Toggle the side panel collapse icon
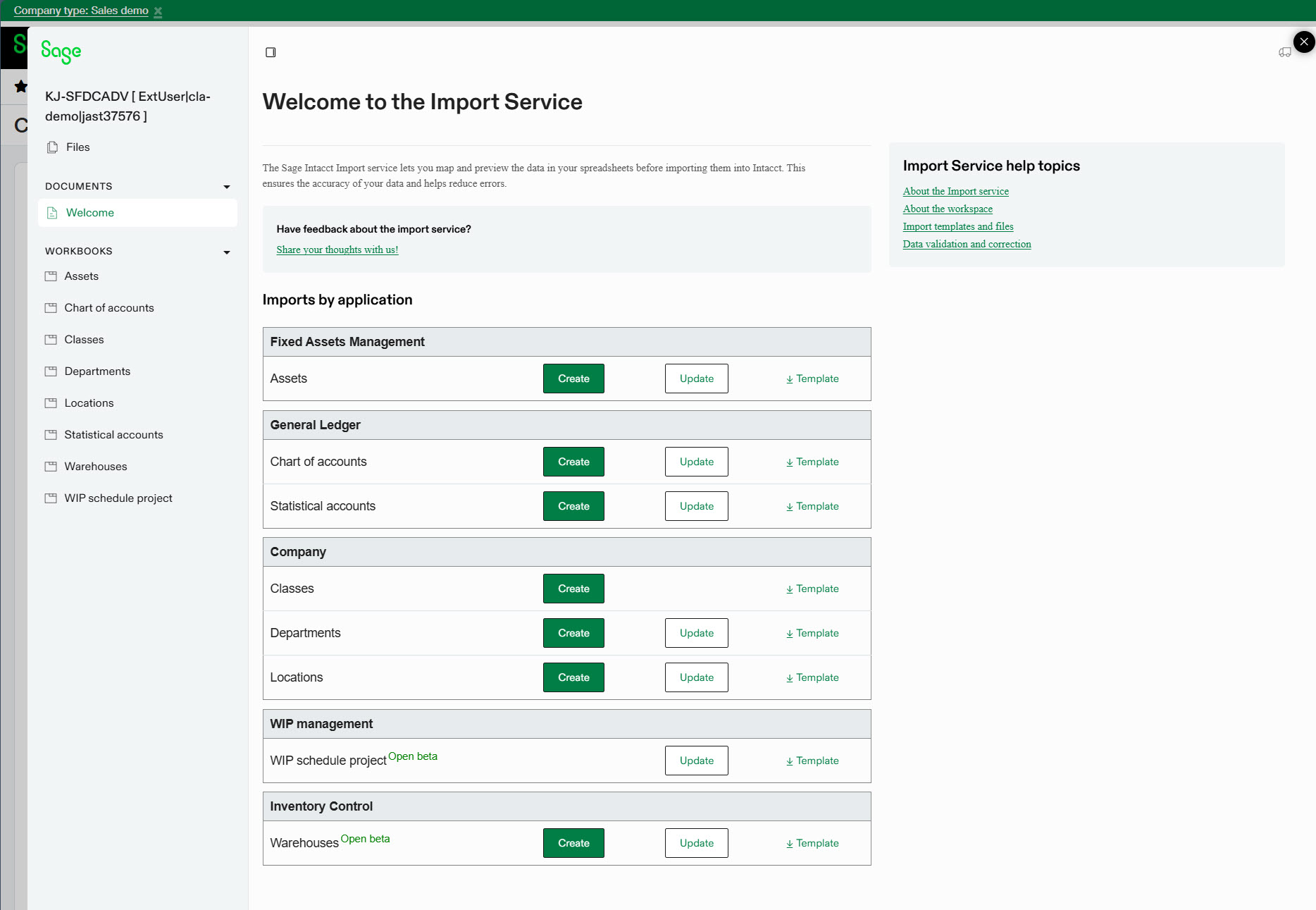This screenshot has width=1316, height=910. pos(271,51)
